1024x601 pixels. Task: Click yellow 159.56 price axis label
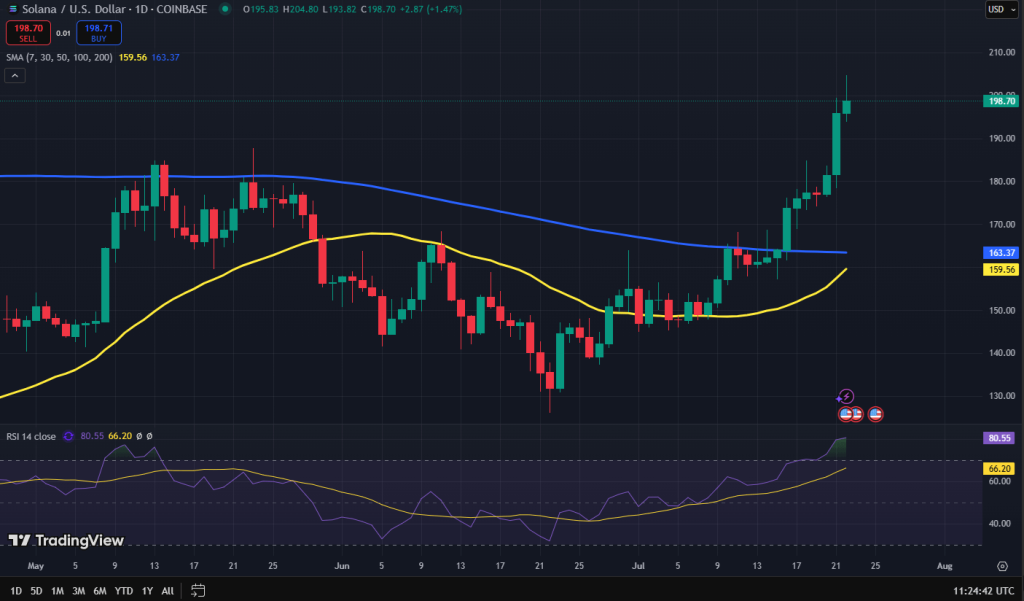(1001, 269)
